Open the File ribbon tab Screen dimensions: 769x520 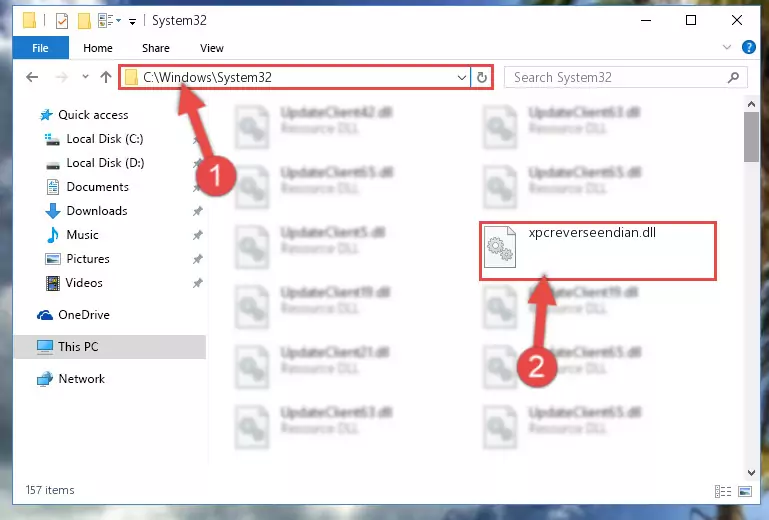(40, 48)
